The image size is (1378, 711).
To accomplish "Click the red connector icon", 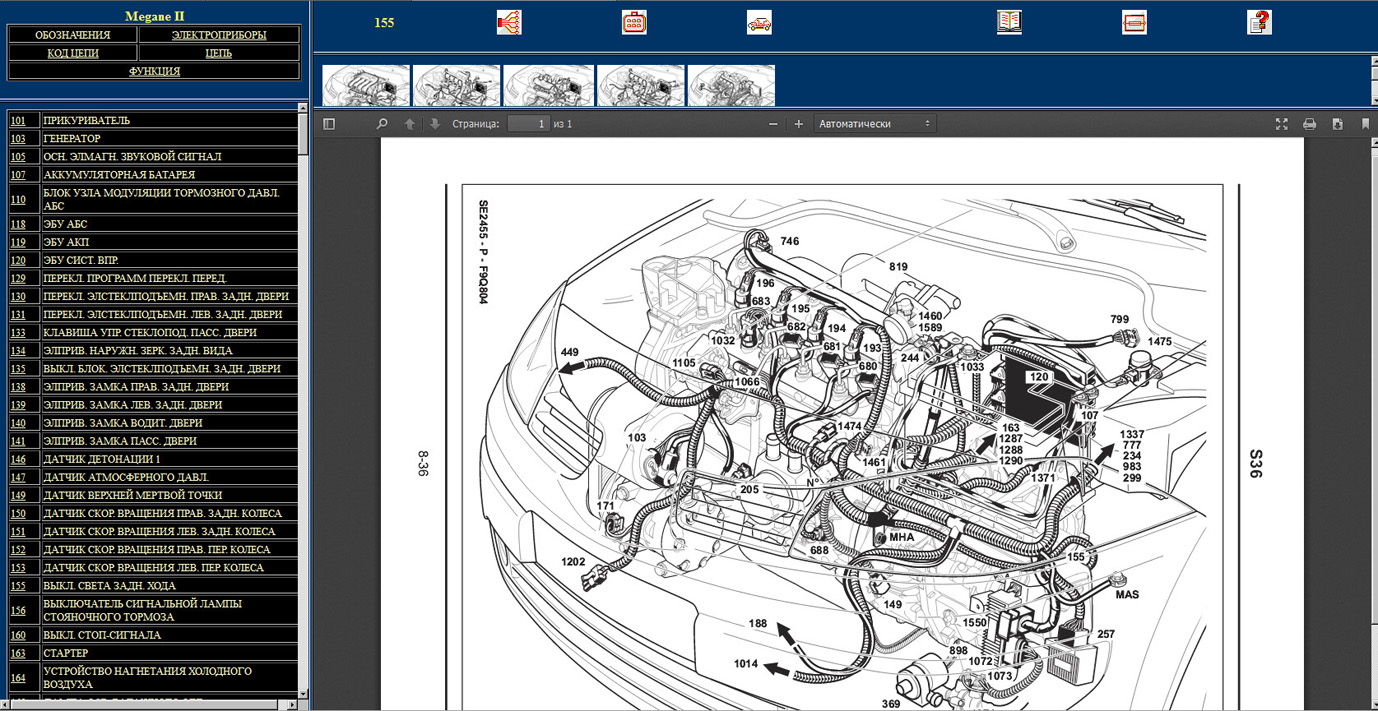I will [x=634, y=22].
